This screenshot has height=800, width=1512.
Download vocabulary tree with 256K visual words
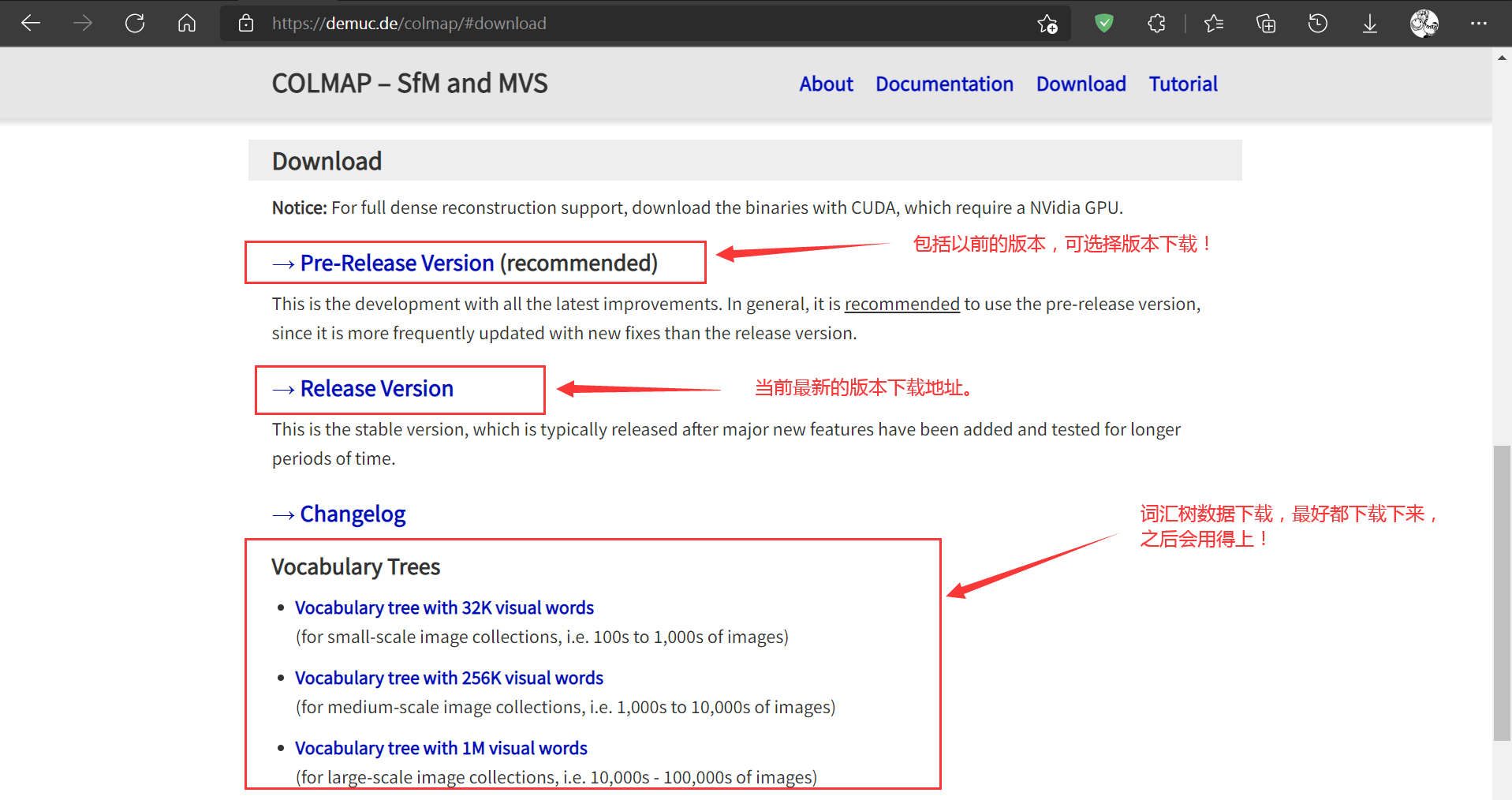coord(449,678)
